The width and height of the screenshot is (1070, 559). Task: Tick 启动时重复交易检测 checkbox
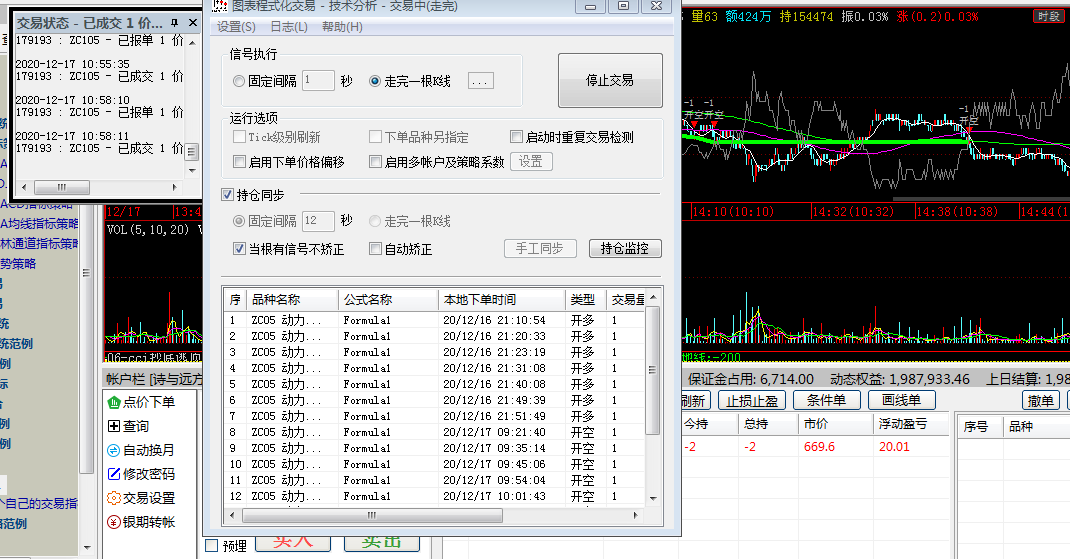pos(516,137)
